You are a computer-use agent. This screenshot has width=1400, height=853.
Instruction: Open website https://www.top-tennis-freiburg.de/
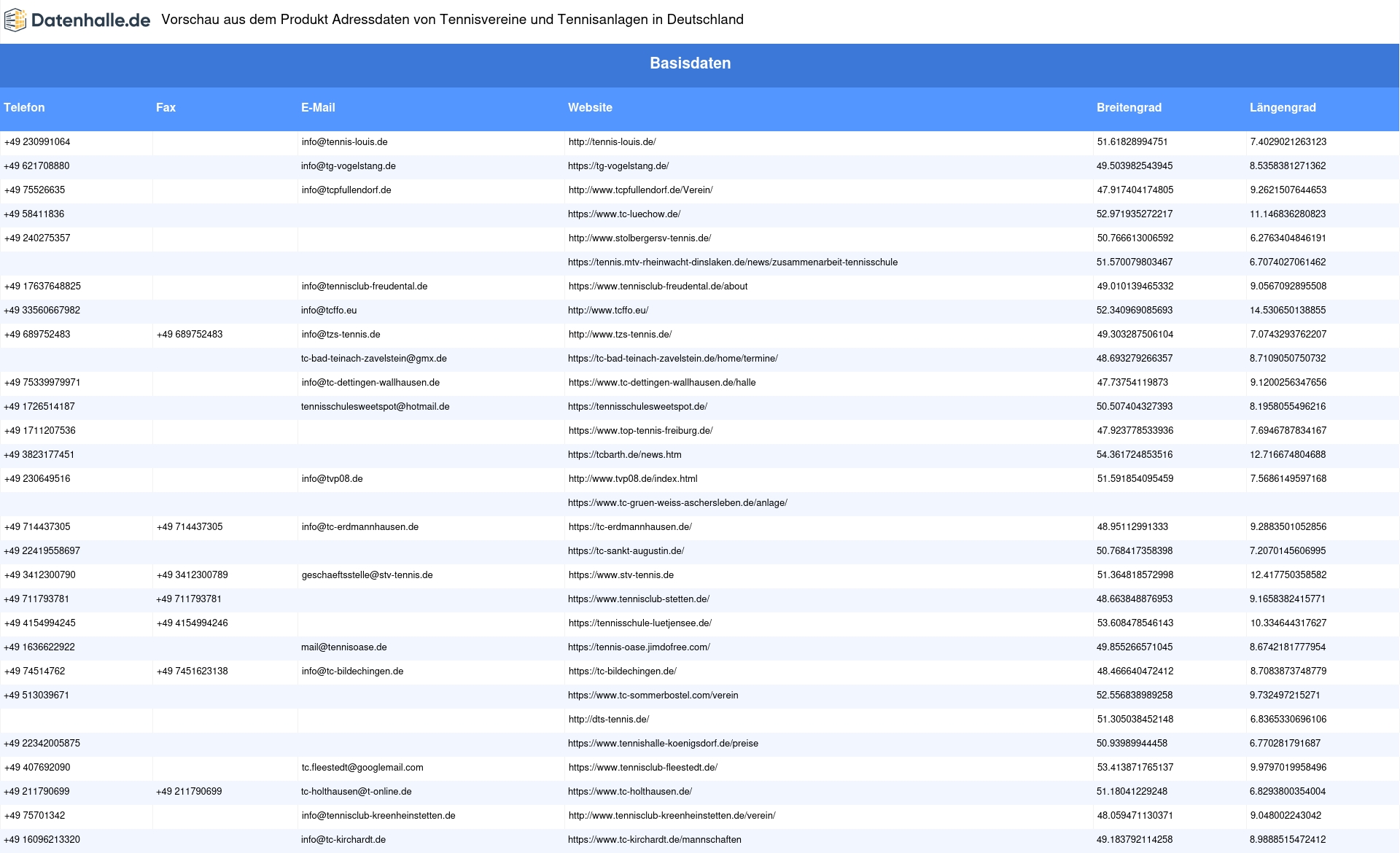640,431
